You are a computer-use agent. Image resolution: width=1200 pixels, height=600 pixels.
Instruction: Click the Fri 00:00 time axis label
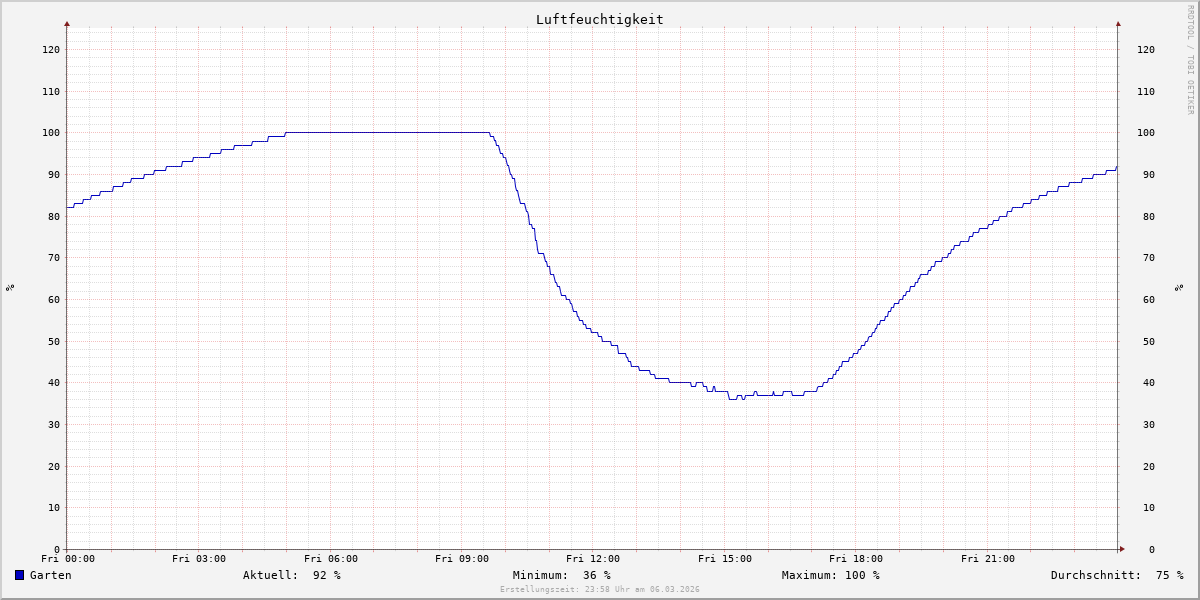68,559
